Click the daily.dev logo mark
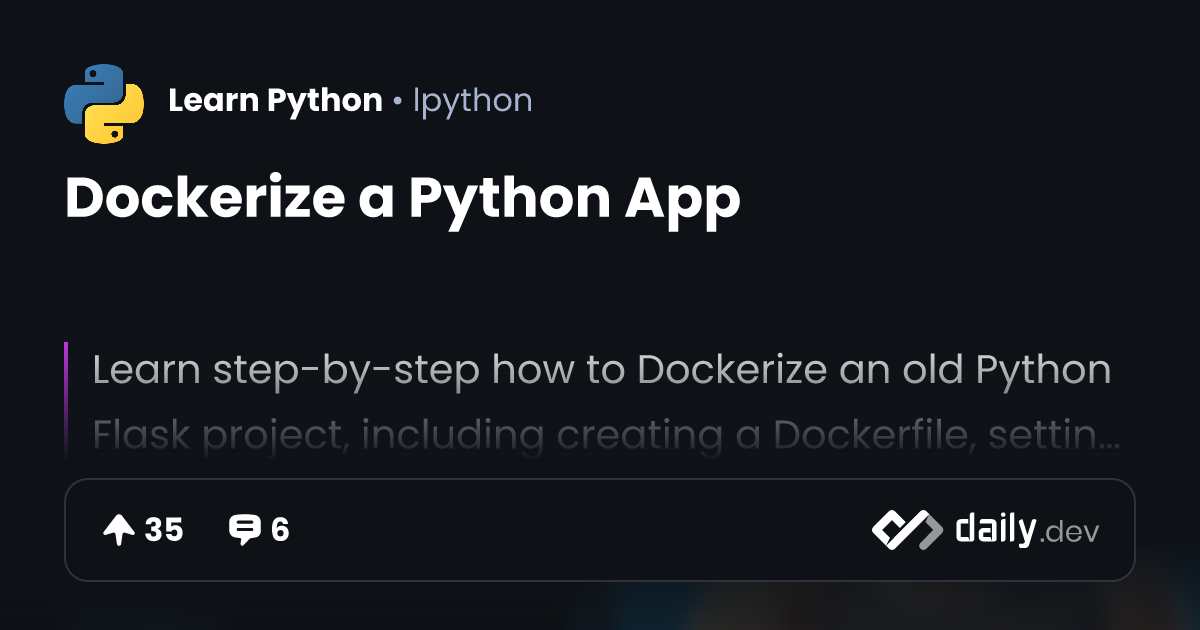 click(906, 530)
